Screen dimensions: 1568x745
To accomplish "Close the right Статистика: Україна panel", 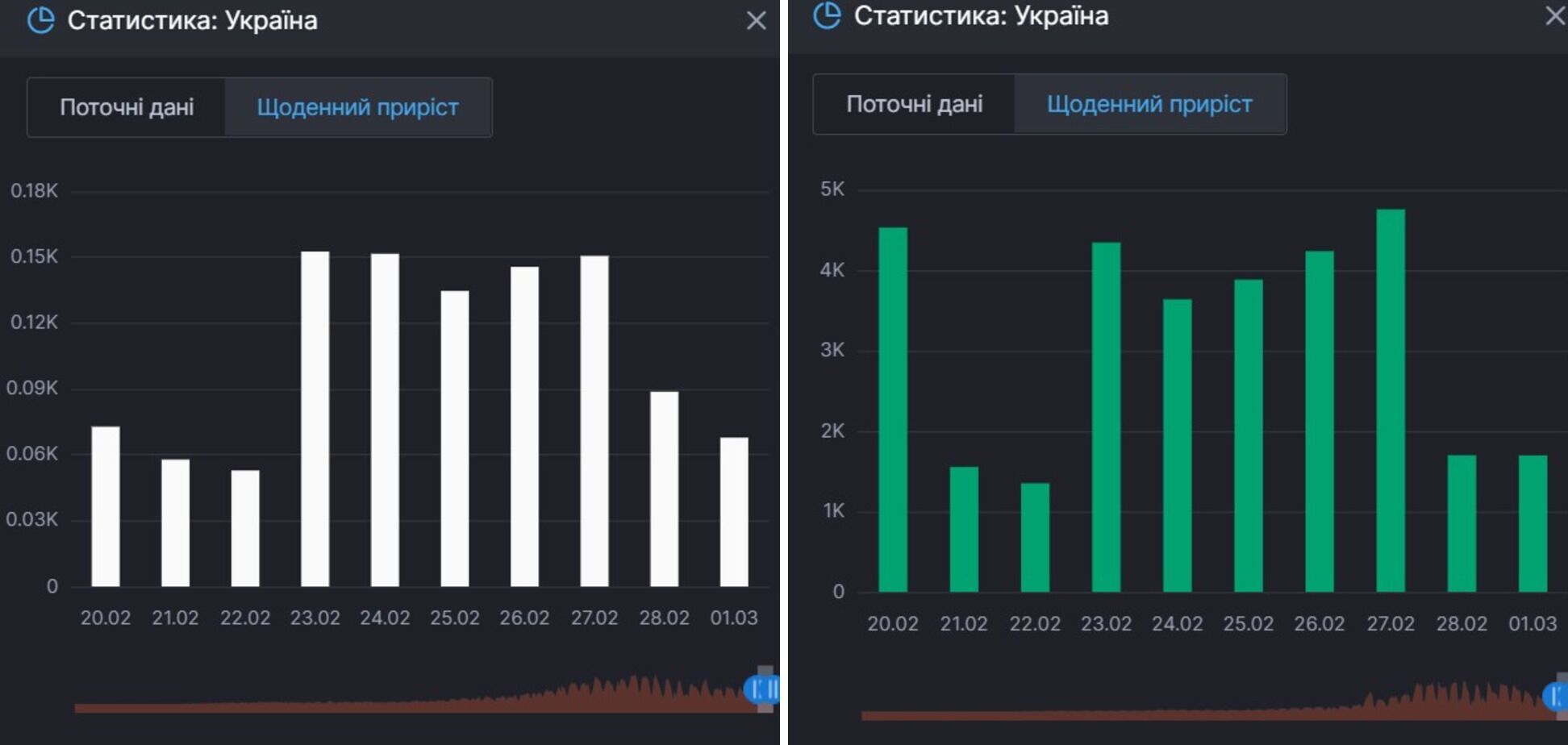I will 1555,16.
